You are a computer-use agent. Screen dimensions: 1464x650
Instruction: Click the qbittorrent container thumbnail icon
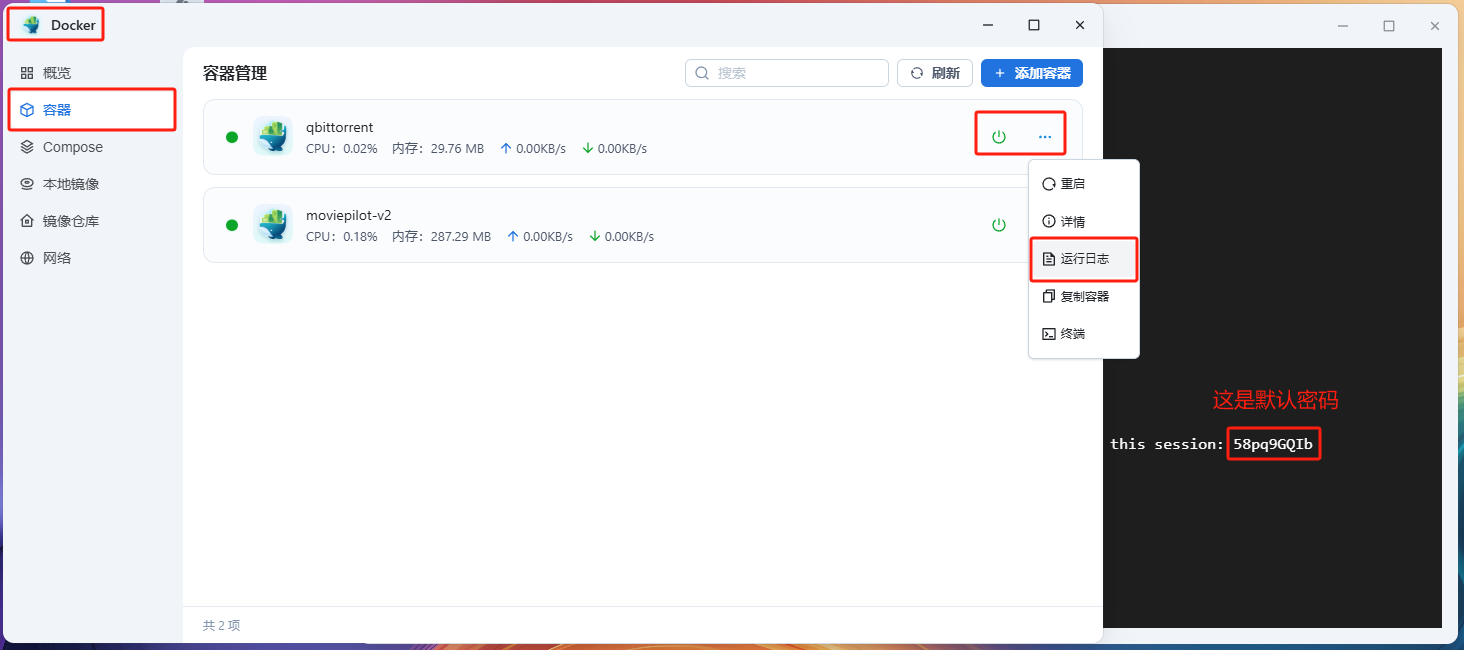(273, 136)
